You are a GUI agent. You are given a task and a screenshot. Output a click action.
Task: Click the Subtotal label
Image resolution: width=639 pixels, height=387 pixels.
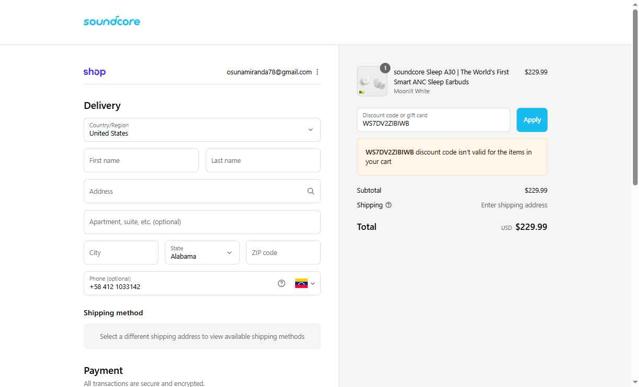(369, 190)
